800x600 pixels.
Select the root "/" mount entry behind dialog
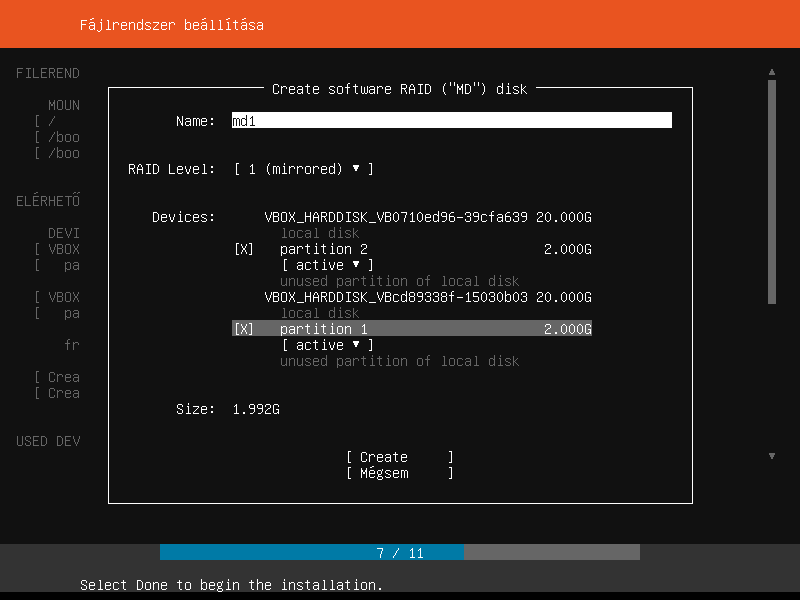51,121
